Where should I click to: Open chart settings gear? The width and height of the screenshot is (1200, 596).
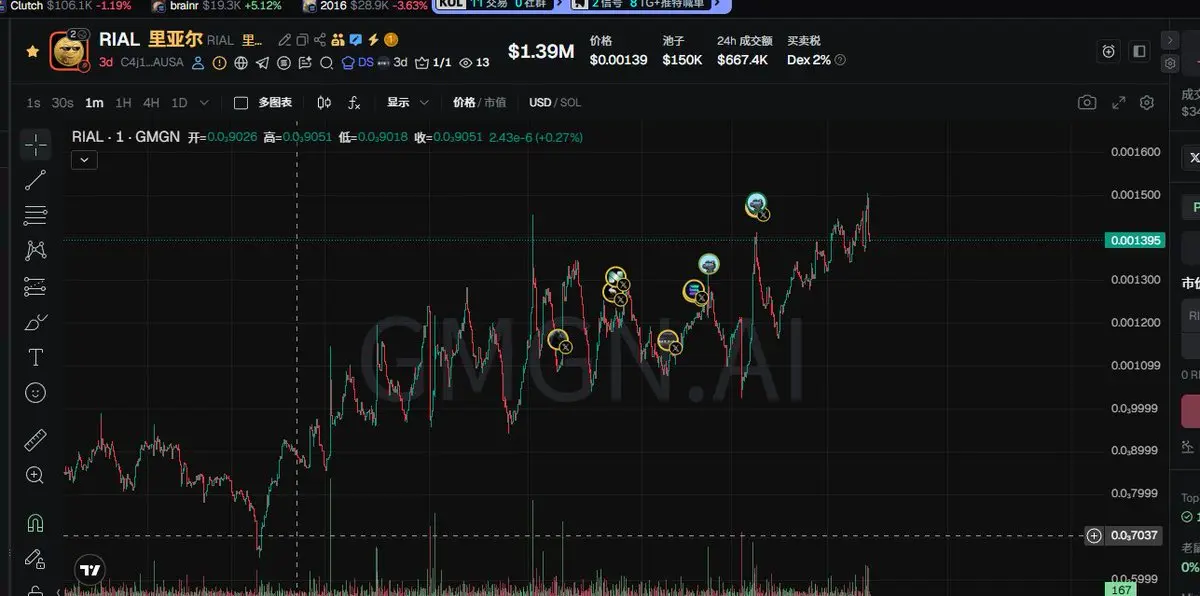1147,102
